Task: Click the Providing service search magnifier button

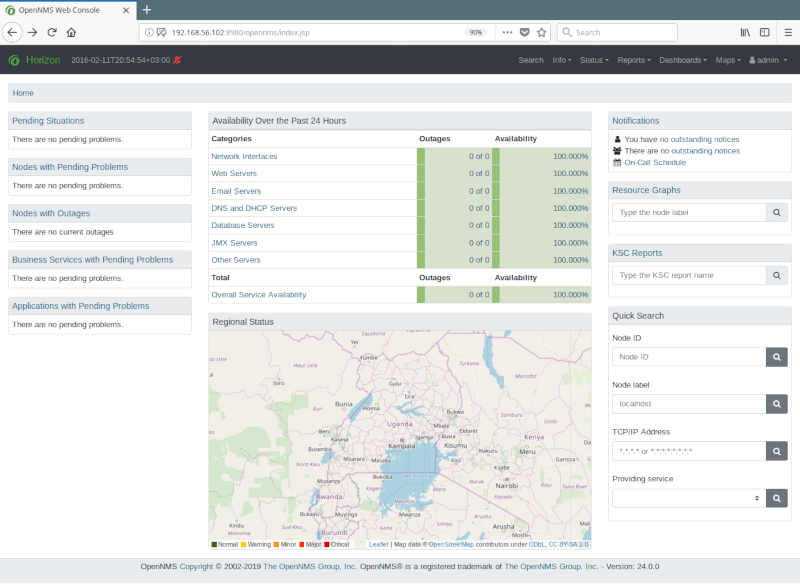Action: click(777, 497)
